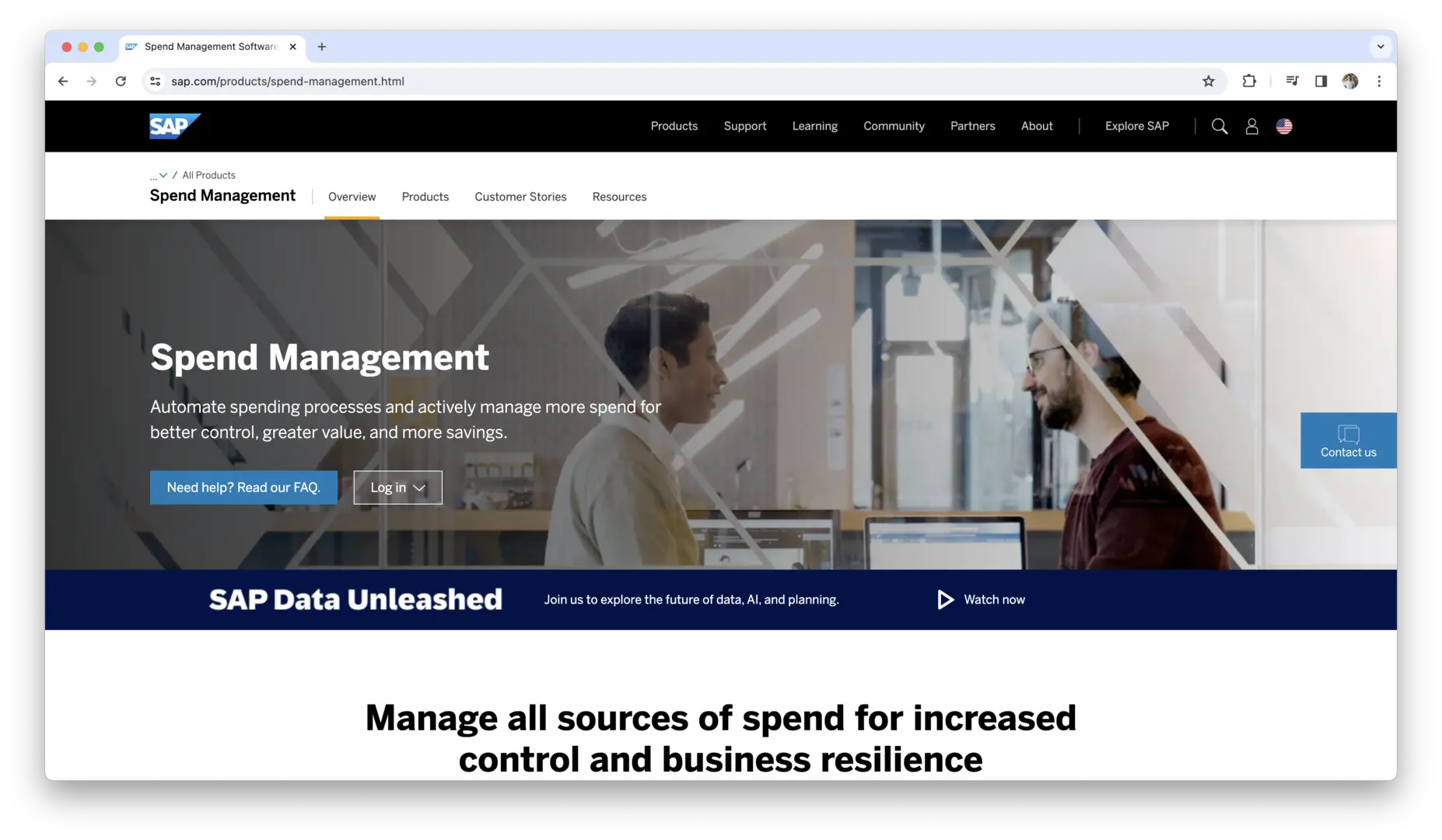Open the Learning menu
This screenshot has width=1442, height=840.
point(814,126)
